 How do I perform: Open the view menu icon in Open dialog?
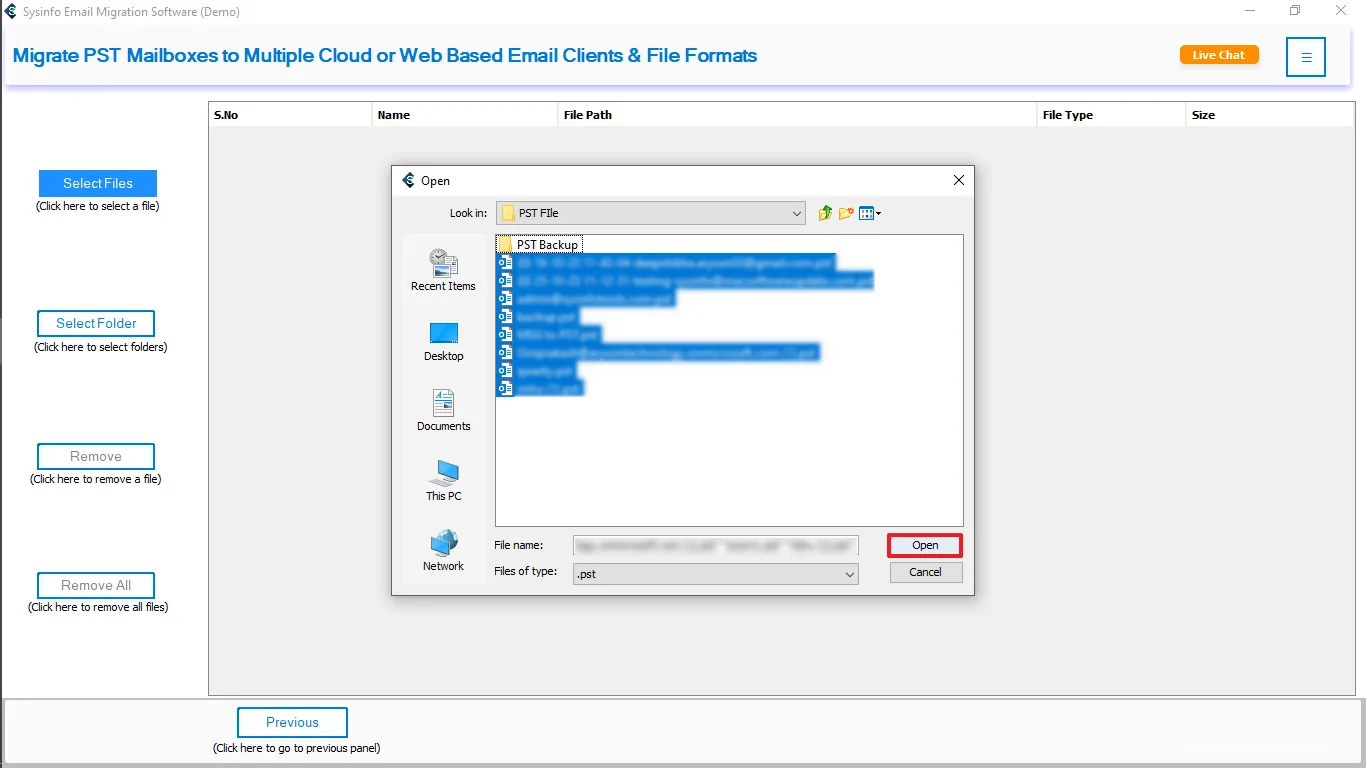click(870, 213)
